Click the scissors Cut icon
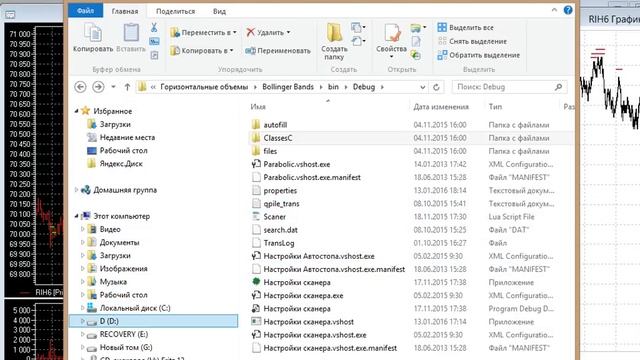This screenshot has height=360, width=640. click(154, 27)
